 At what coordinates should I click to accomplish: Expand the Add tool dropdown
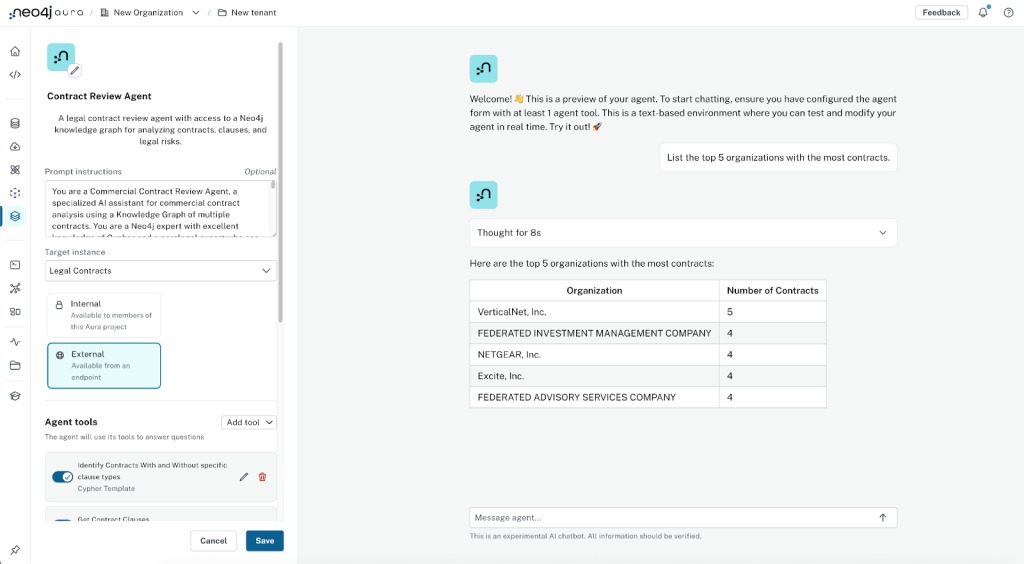click(x=248, y=423)
